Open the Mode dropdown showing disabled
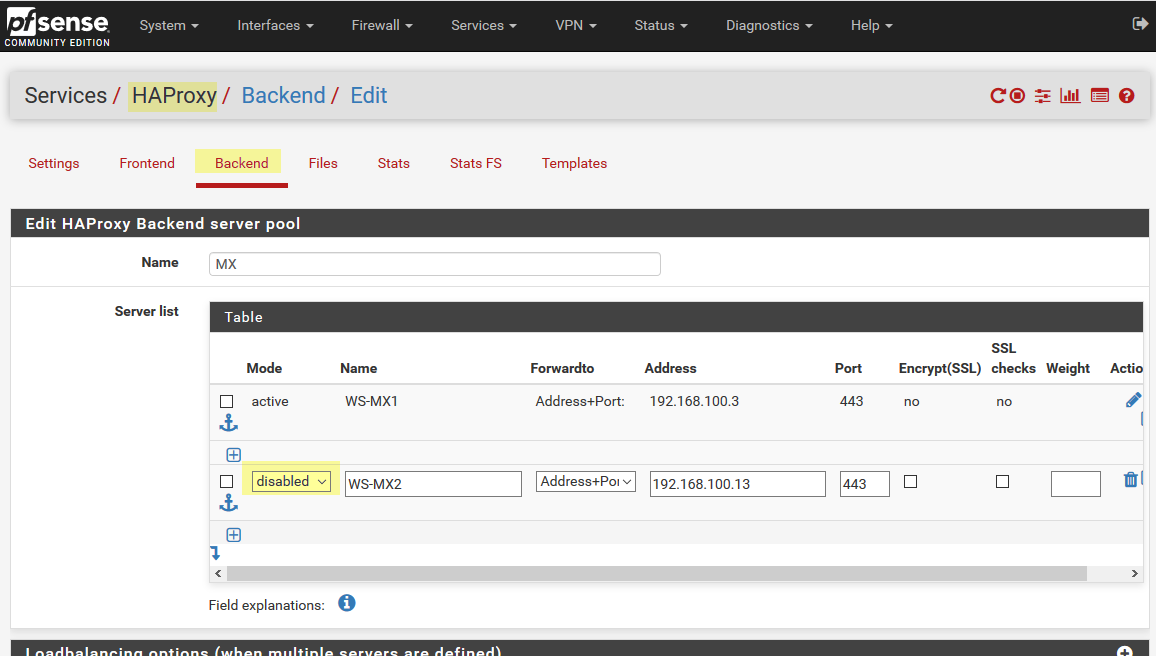The image size is (1156, 656). click(291, 481)
